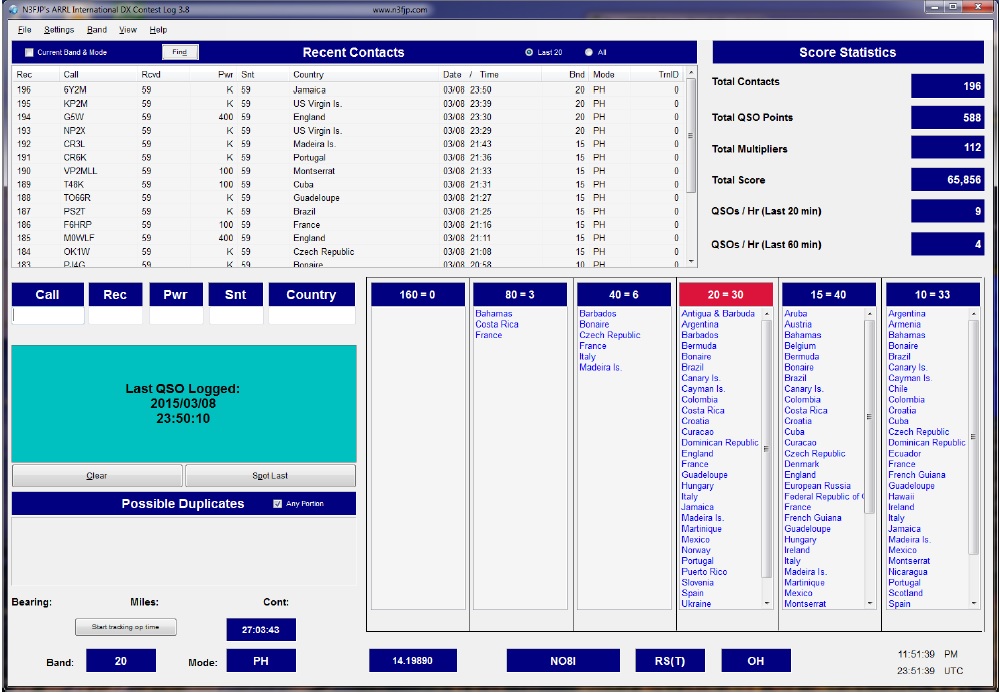Select the 10 = 33 band header

(932, 295)
